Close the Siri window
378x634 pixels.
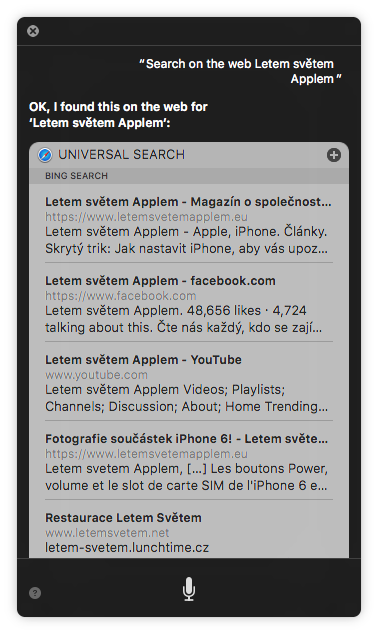pos(33,31)
